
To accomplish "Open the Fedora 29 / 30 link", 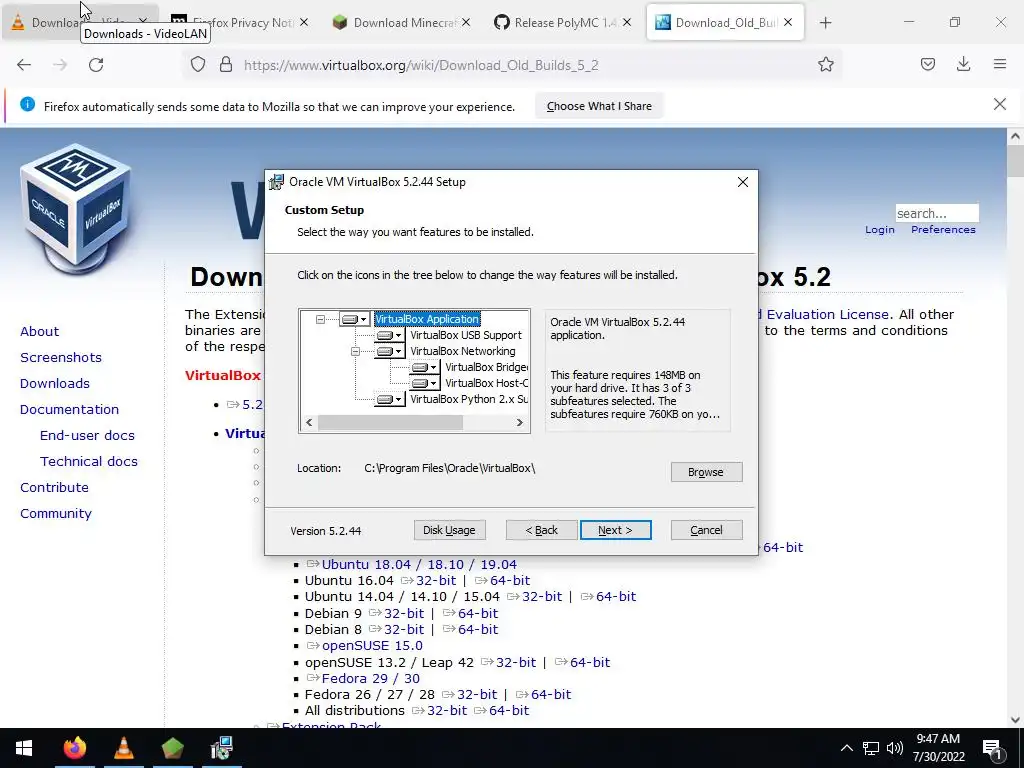I will [370, 679].
